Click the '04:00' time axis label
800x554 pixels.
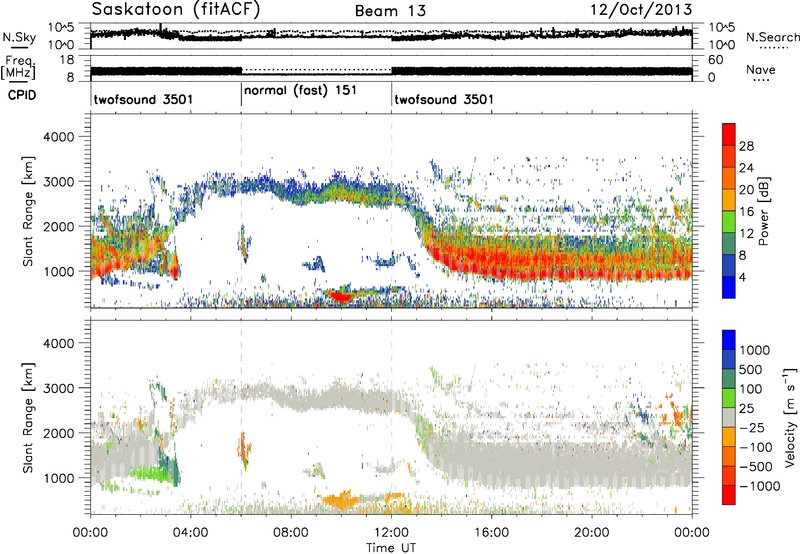pyautogui.click(x=190, y=533)
